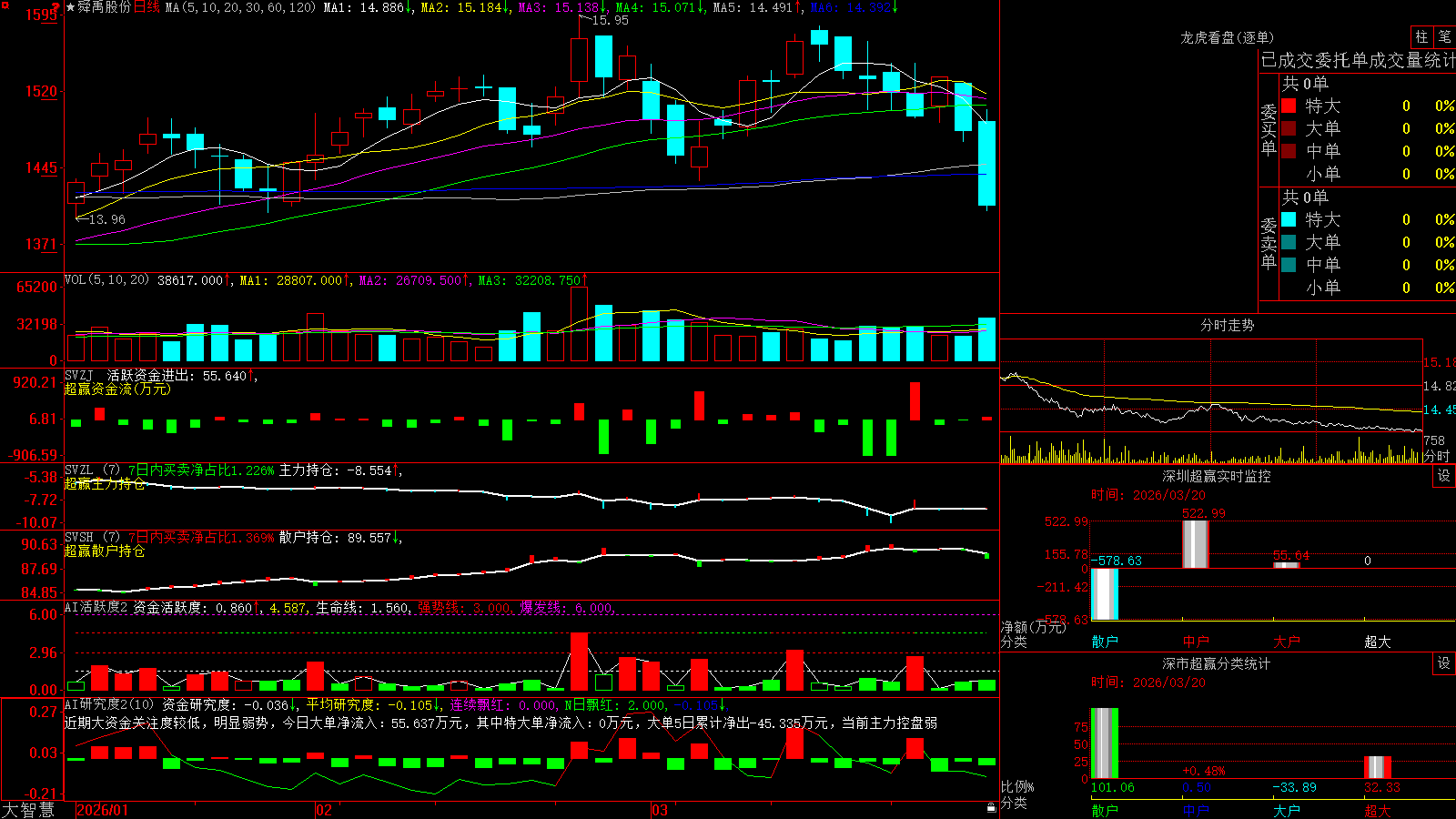Click the 小单 row under 委买单
Image resolution: width=1456 pixels, height=819 pixels.
coord(1368,174)
